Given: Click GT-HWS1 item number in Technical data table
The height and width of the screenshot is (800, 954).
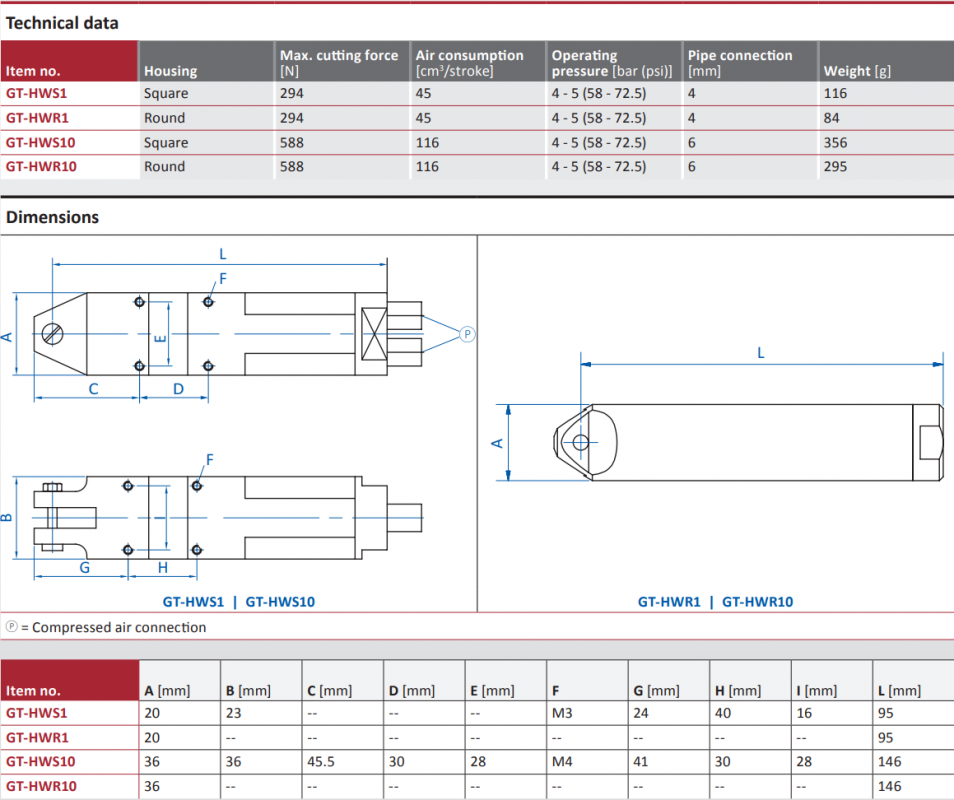Looking at the screenshot, I should pyautogui.click(x=37, y=93).
